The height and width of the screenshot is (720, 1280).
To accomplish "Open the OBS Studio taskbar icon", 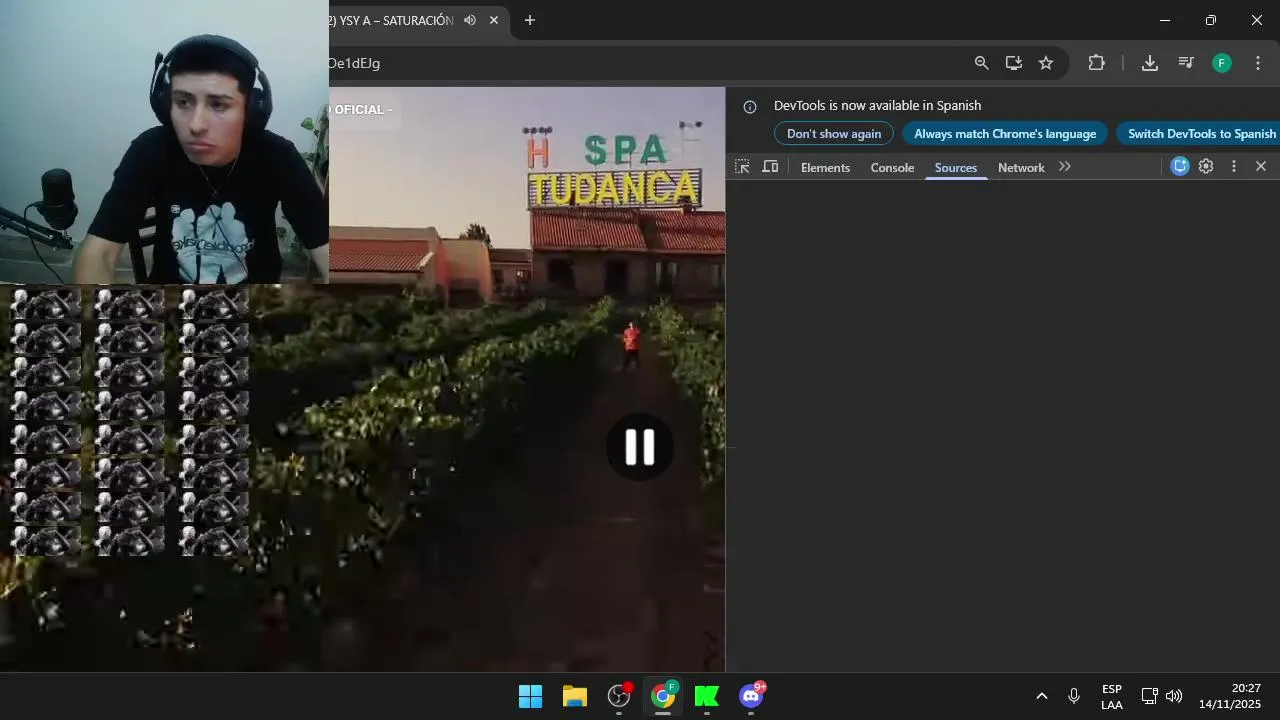I will [x=620, y=696].
